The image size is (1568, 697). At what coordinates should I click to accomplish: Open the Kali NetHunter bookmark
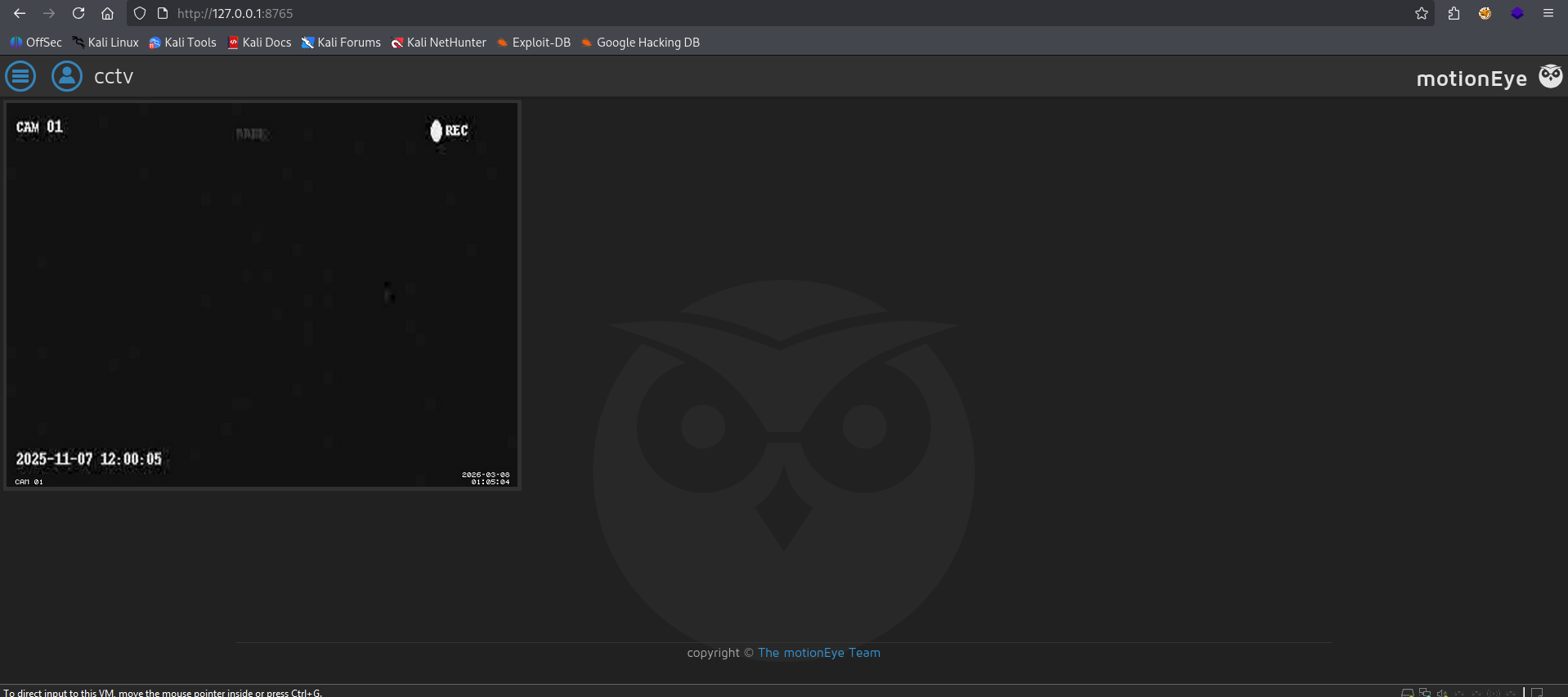click(439, 43)
